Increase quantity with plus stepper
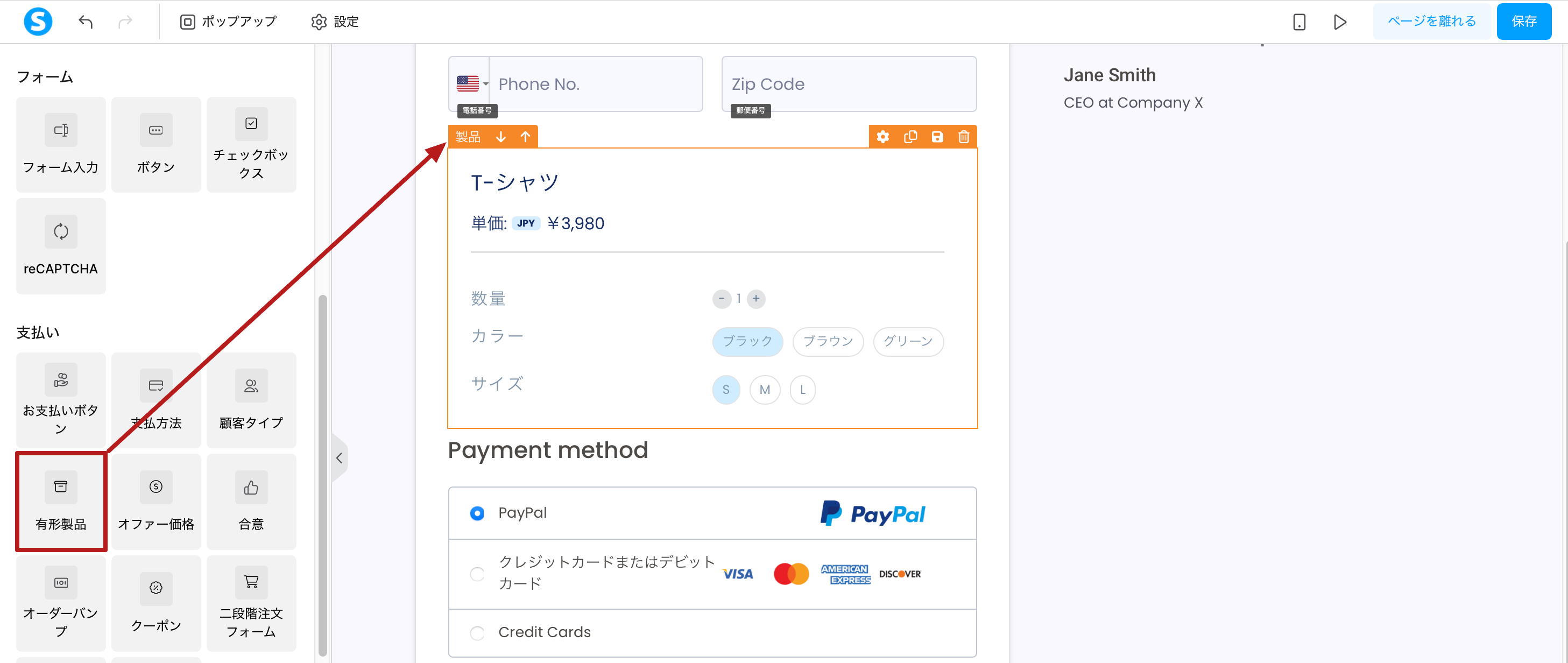1568x663 pixels. pyautogui.click(x=756, y=298)
